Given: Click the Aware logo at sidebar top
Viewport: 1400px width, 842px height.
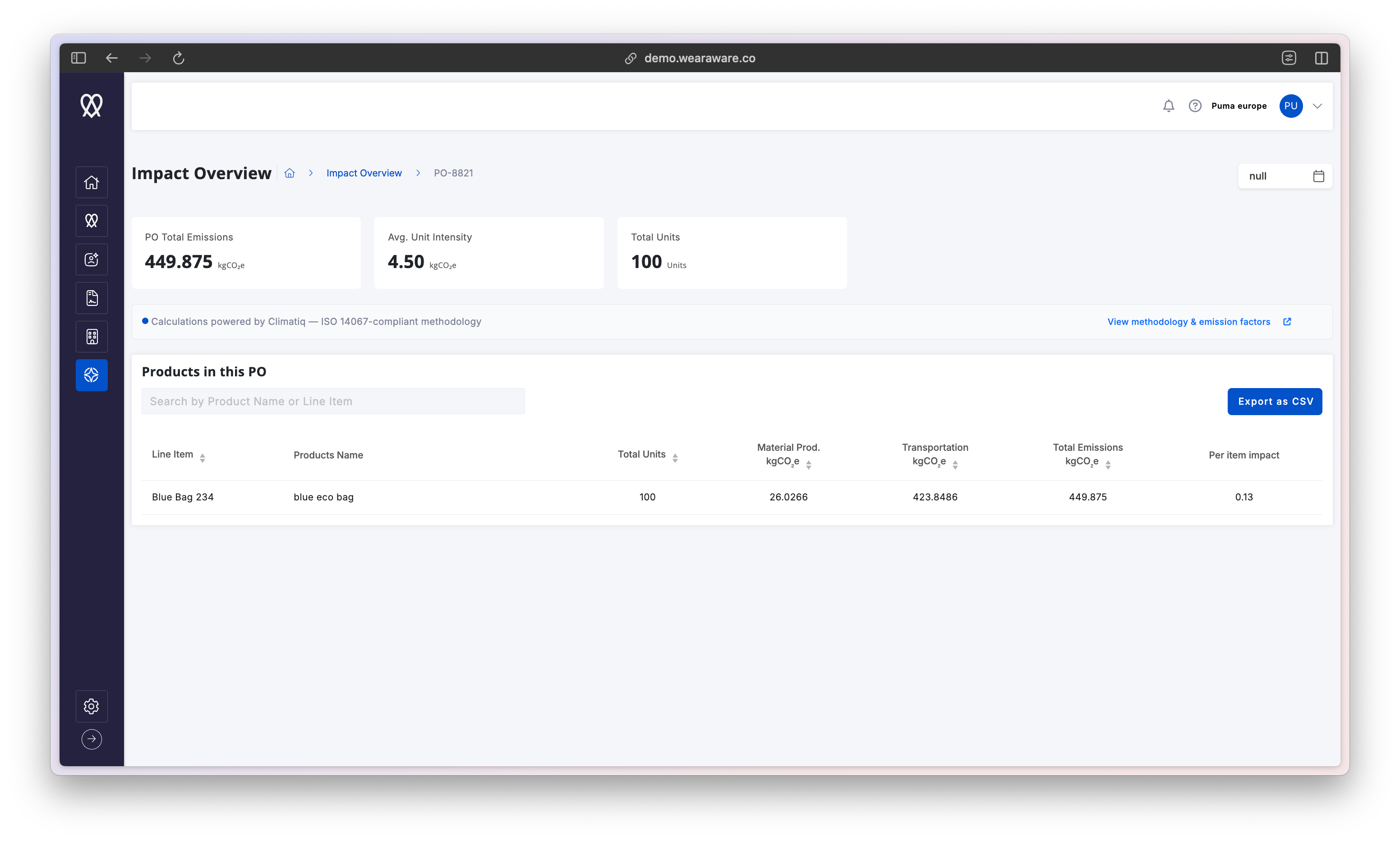Looking at the screenshot, I should click(91, 106).
